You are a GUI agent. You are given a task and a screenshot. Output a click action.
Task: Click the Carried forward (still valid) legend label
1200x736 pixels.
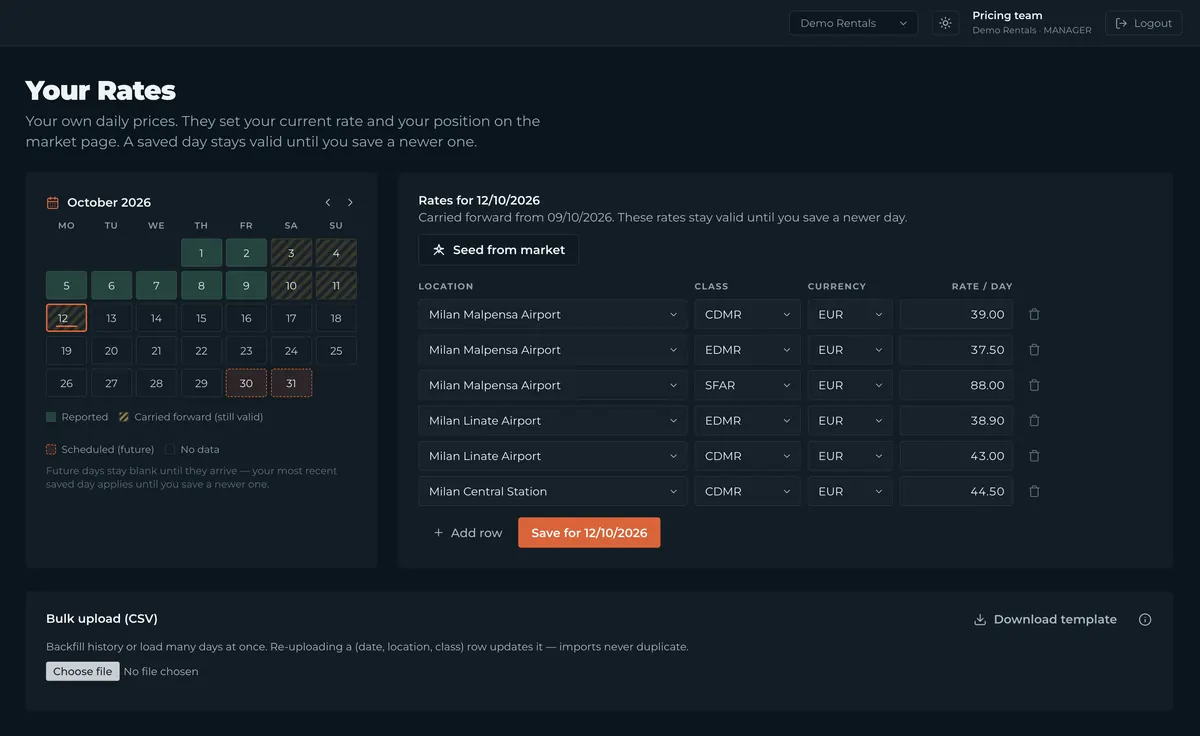pyautogui.click(x=199, y=417)
